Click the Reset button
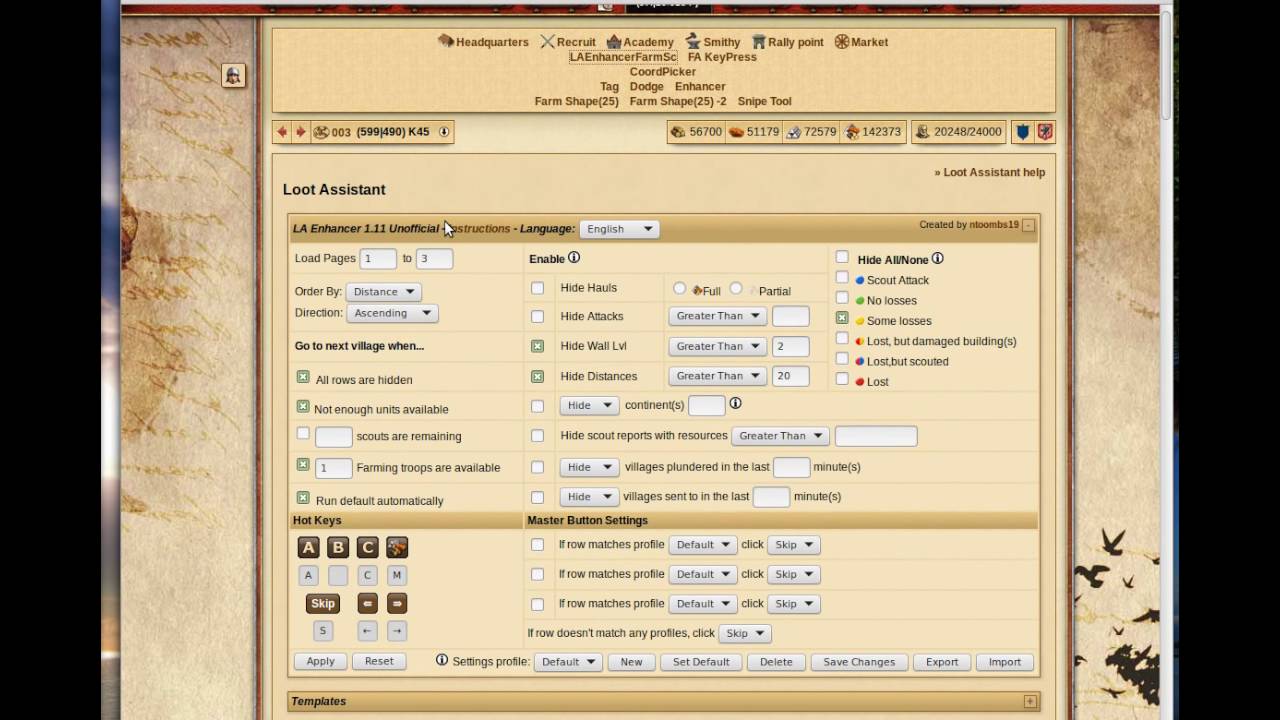The height and width of the screenshot is (720, 1280). pyautogui.click(x=379, y=661)
